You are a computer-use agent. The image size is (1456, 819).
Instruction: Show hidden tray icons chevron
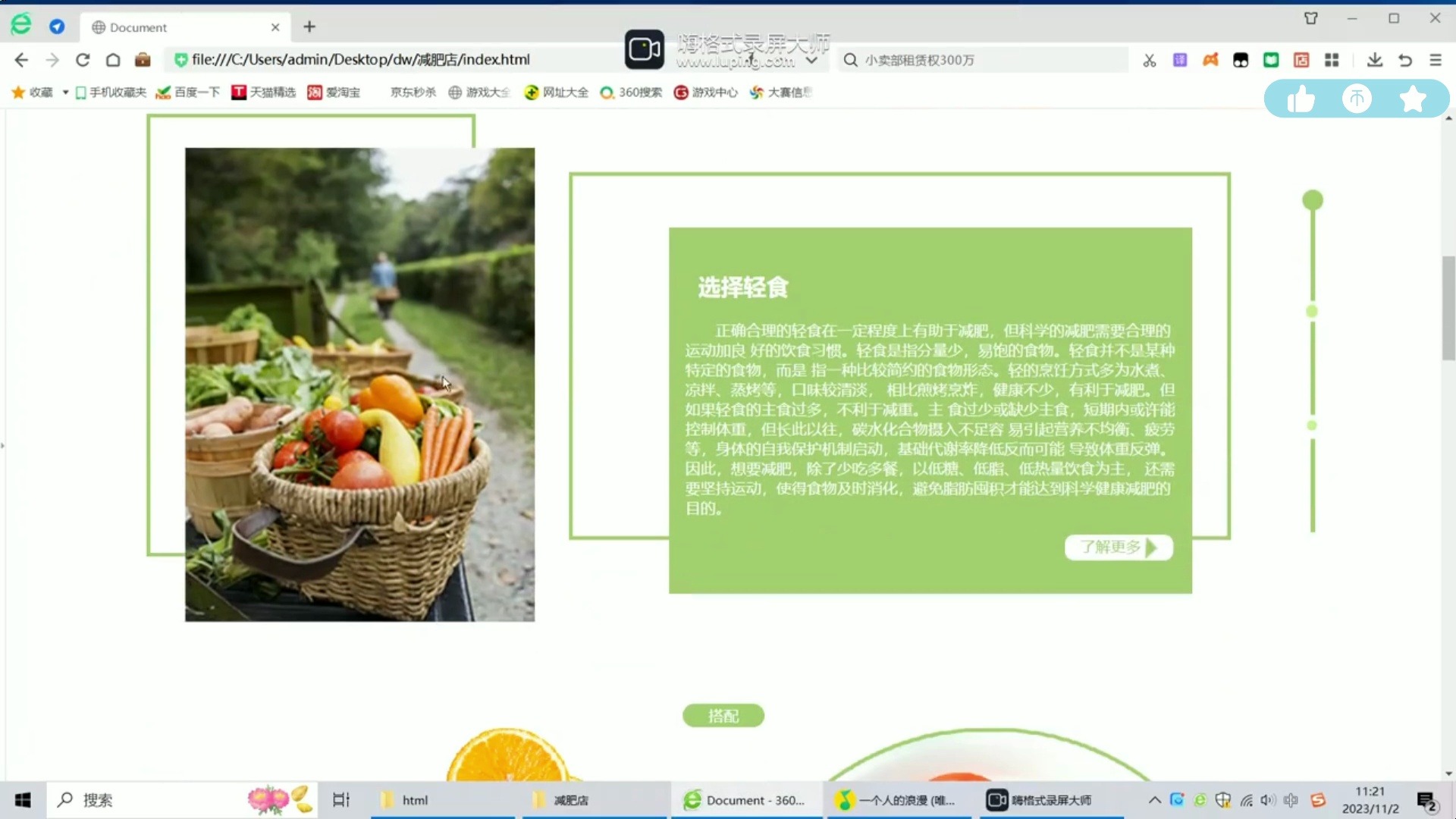1154,800
